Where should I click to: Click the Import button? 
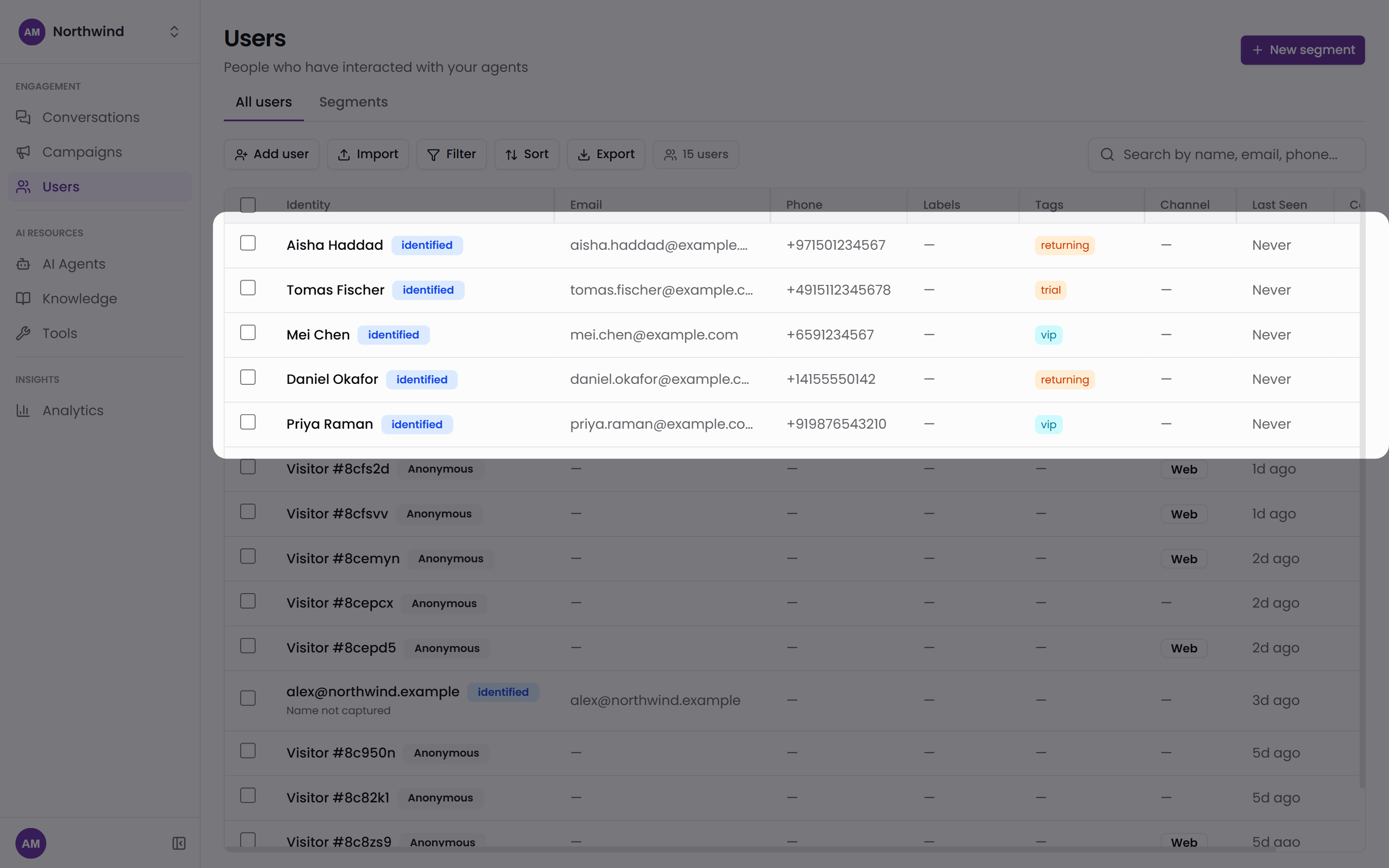click(368, 154)
